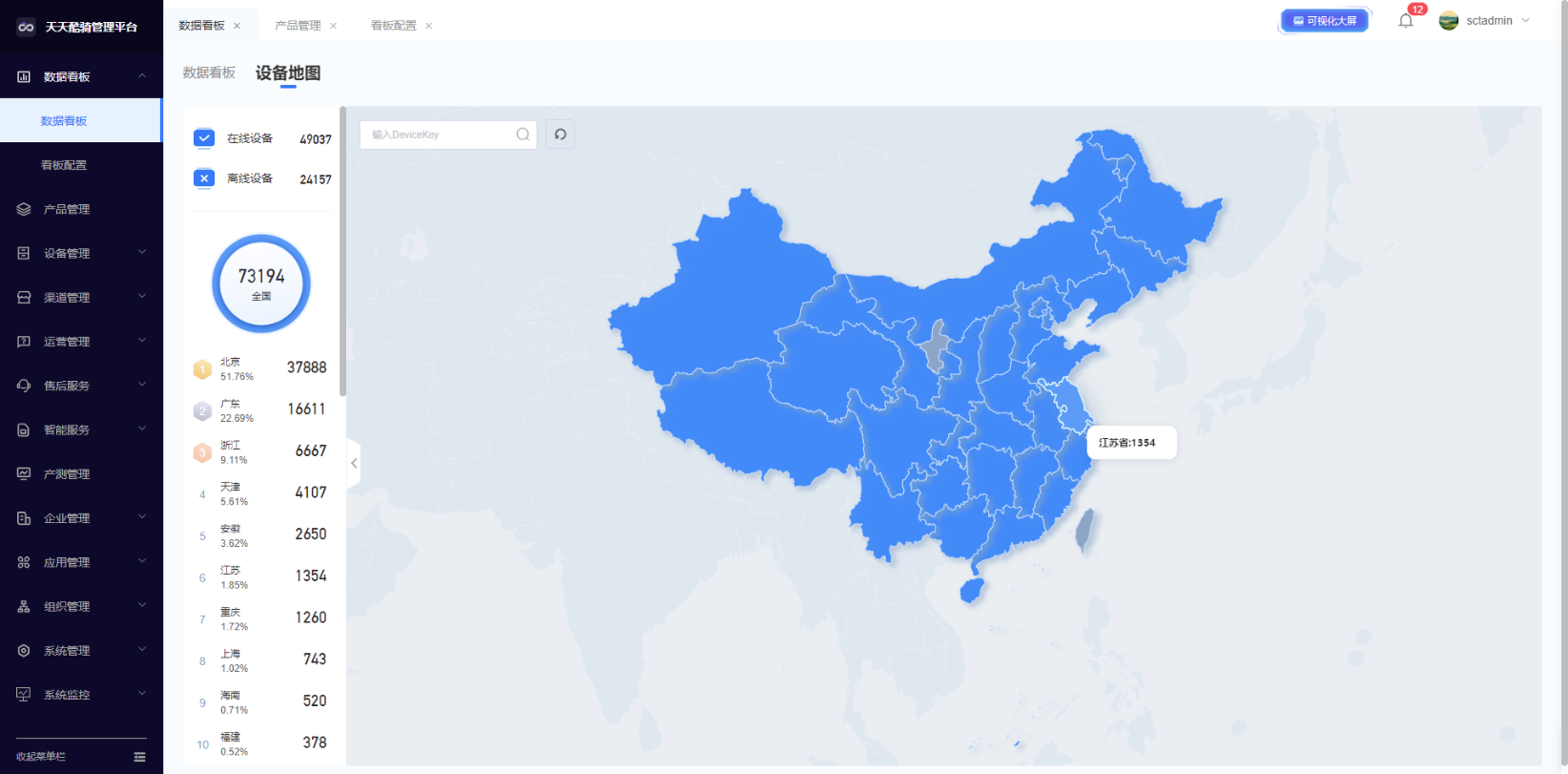Click the refresh icon beside search box
The image size is (1568, 774).
(x=561, y=135)
